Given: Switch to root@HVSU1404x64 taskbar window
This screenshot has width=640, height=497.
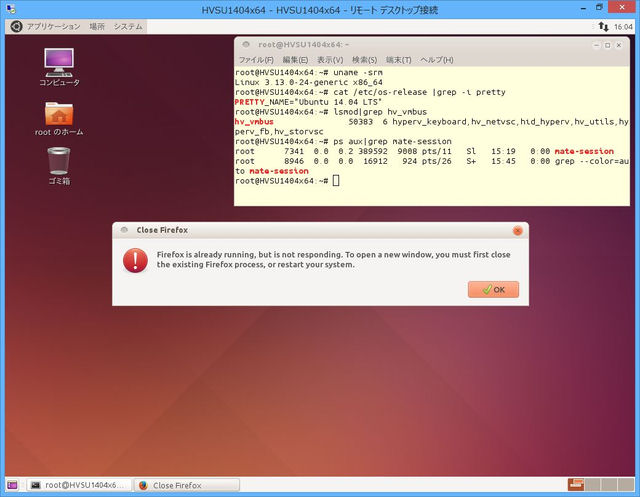Looking at the screenshot, I should pos(79,485).
